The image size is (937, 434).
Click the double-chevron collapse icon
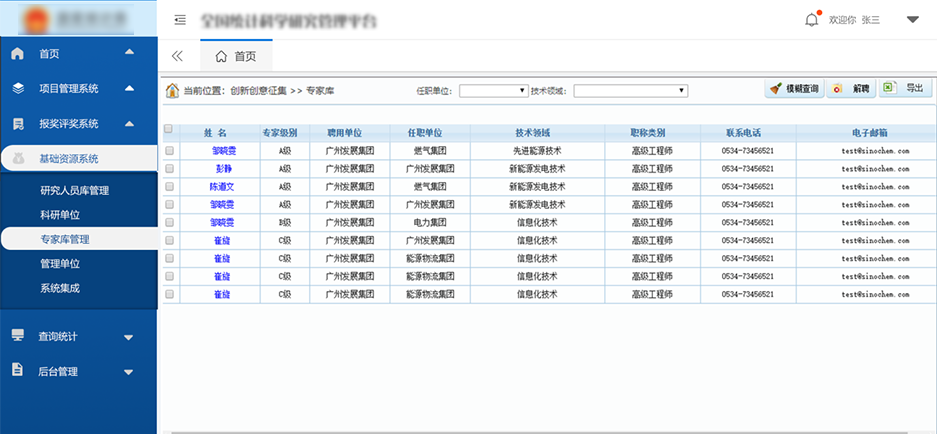[178, 57]
